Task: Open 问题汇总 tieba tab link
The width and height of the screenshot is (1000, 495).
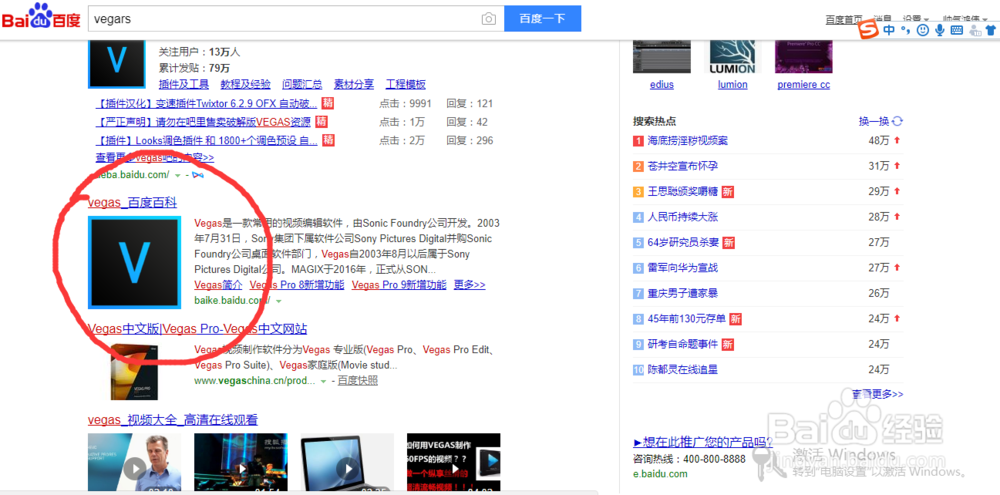Action: tap(302, 84)
